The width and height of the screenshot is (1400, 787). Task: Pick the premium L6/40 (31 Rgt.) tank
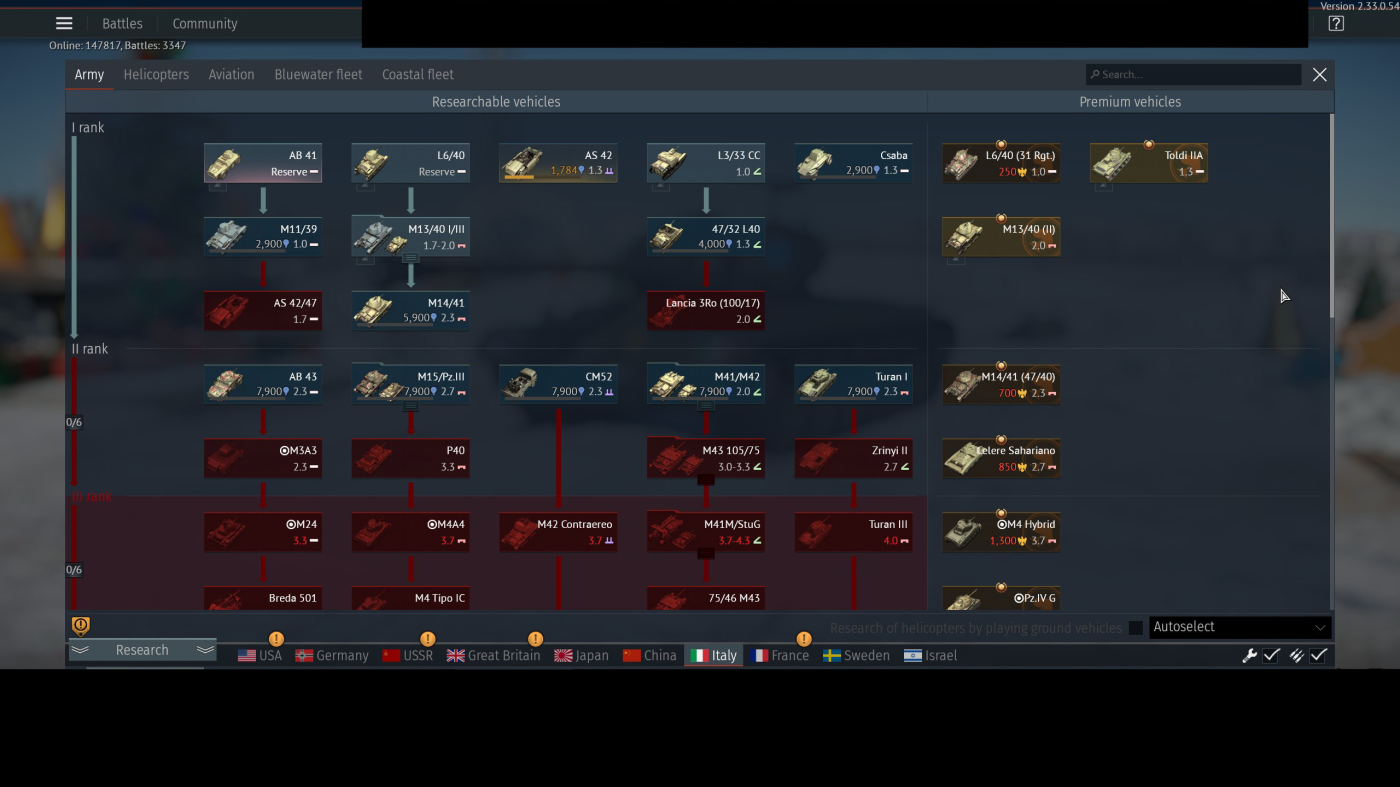pyautogui.click(x=1001, y=163)
